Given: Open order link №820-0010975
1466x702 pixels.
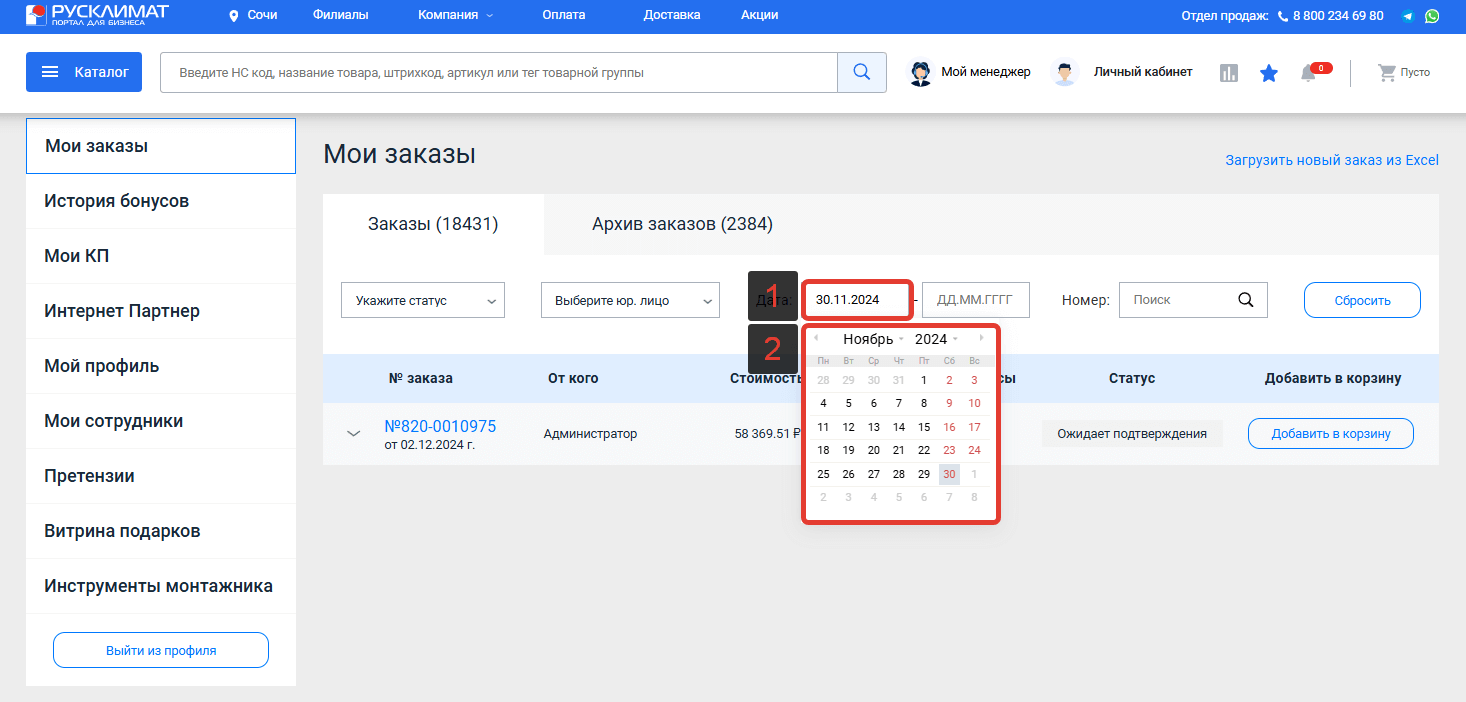Looking at the screenshot, I should pyautogui.click(x=440, y=426).
